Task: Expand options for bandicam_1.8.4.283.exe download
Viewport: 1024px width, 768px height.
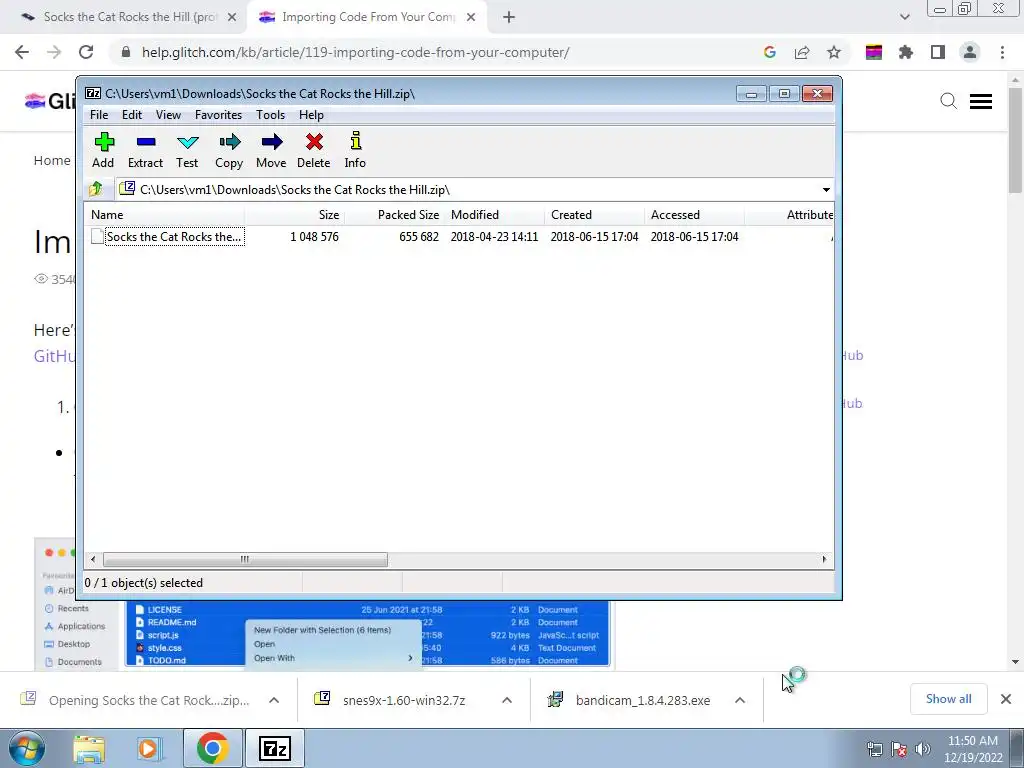Action: (740, 700)
